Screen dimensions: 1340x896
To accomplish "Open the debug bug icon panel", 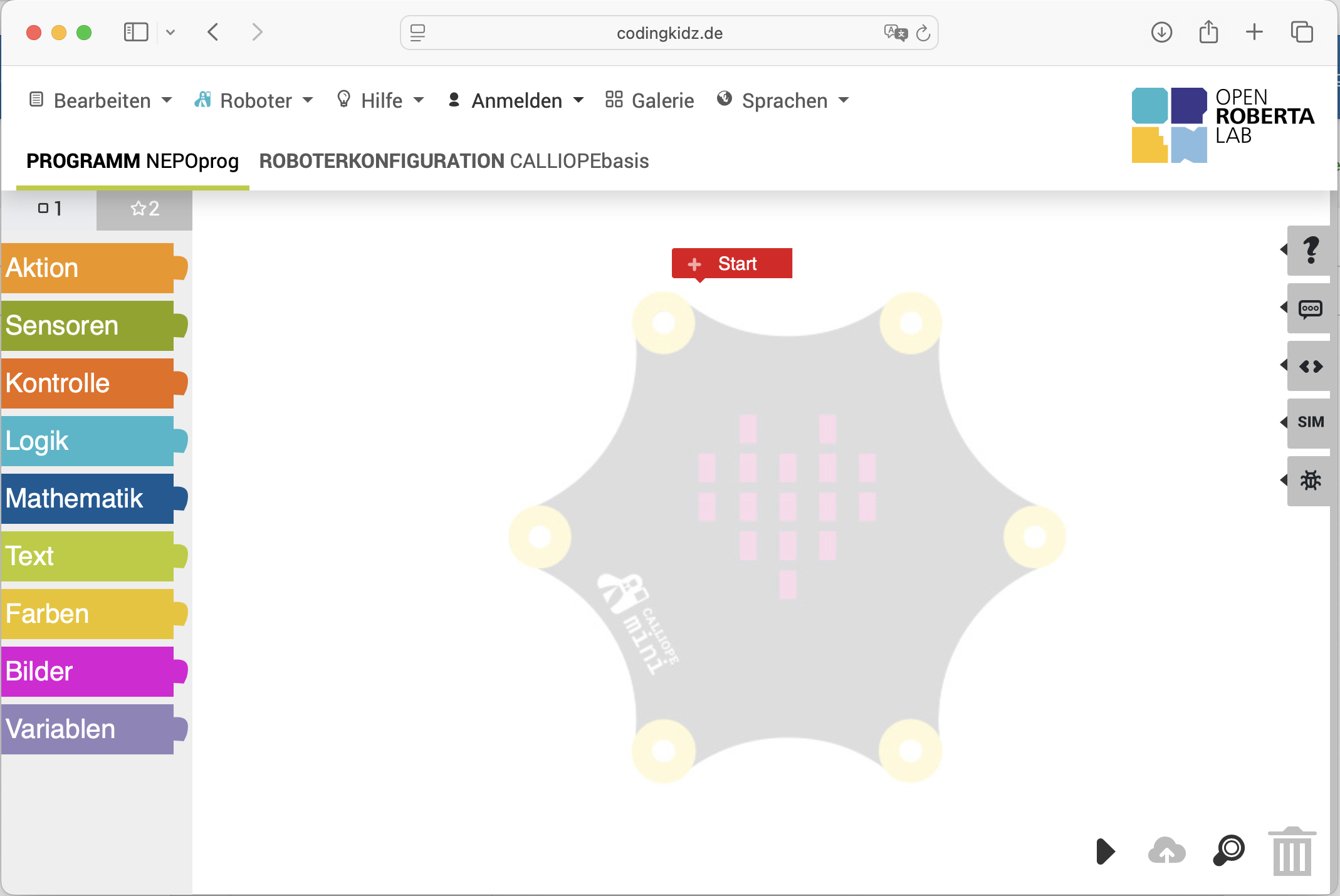I will [1309, 481].
